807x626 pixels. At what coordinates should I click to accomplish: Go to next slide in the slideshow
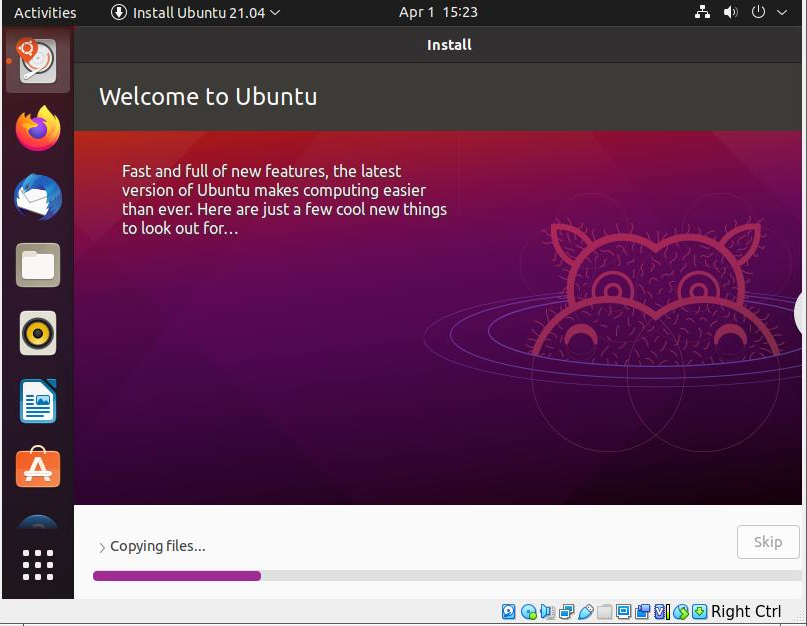tap(799, 313)
